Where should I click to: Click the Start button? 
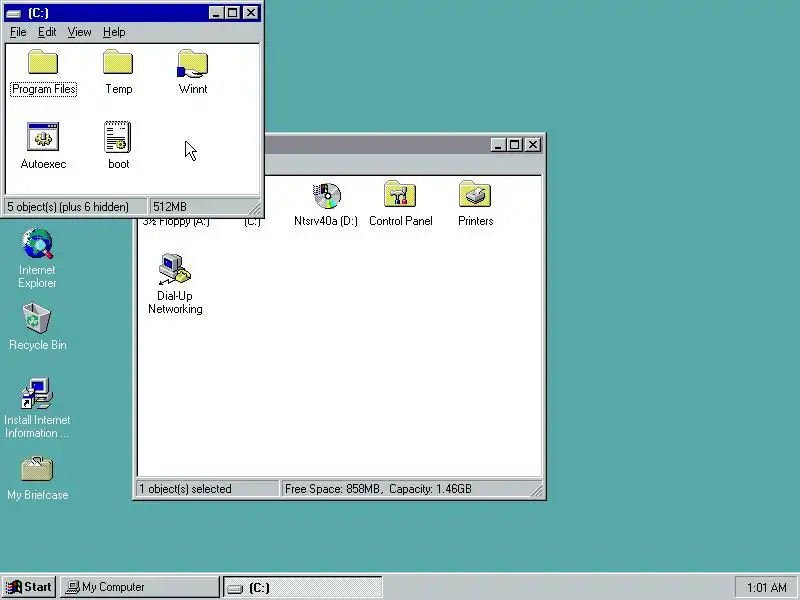(30, 587)
